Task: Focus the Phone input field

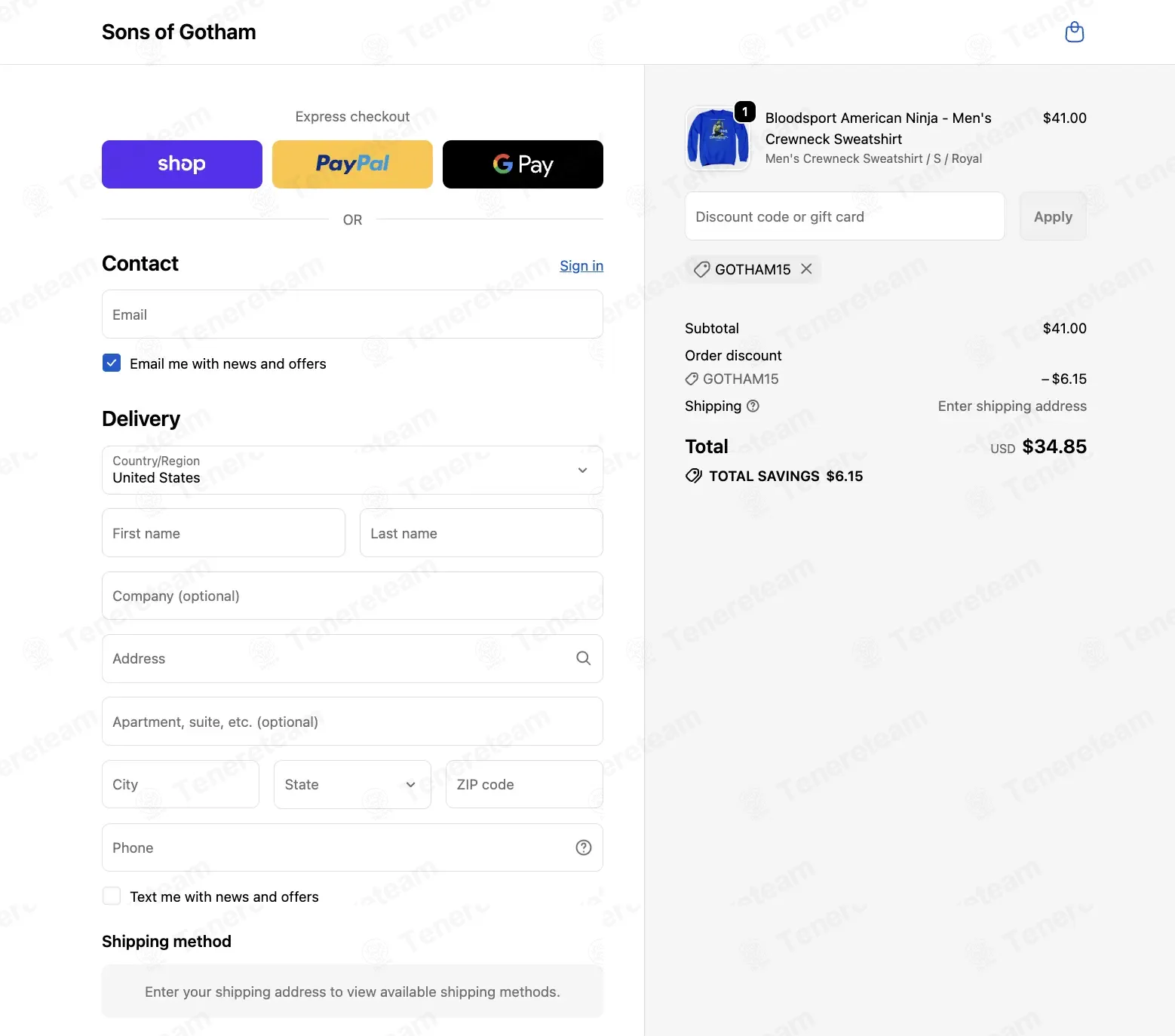Action: tap(352, 847)
